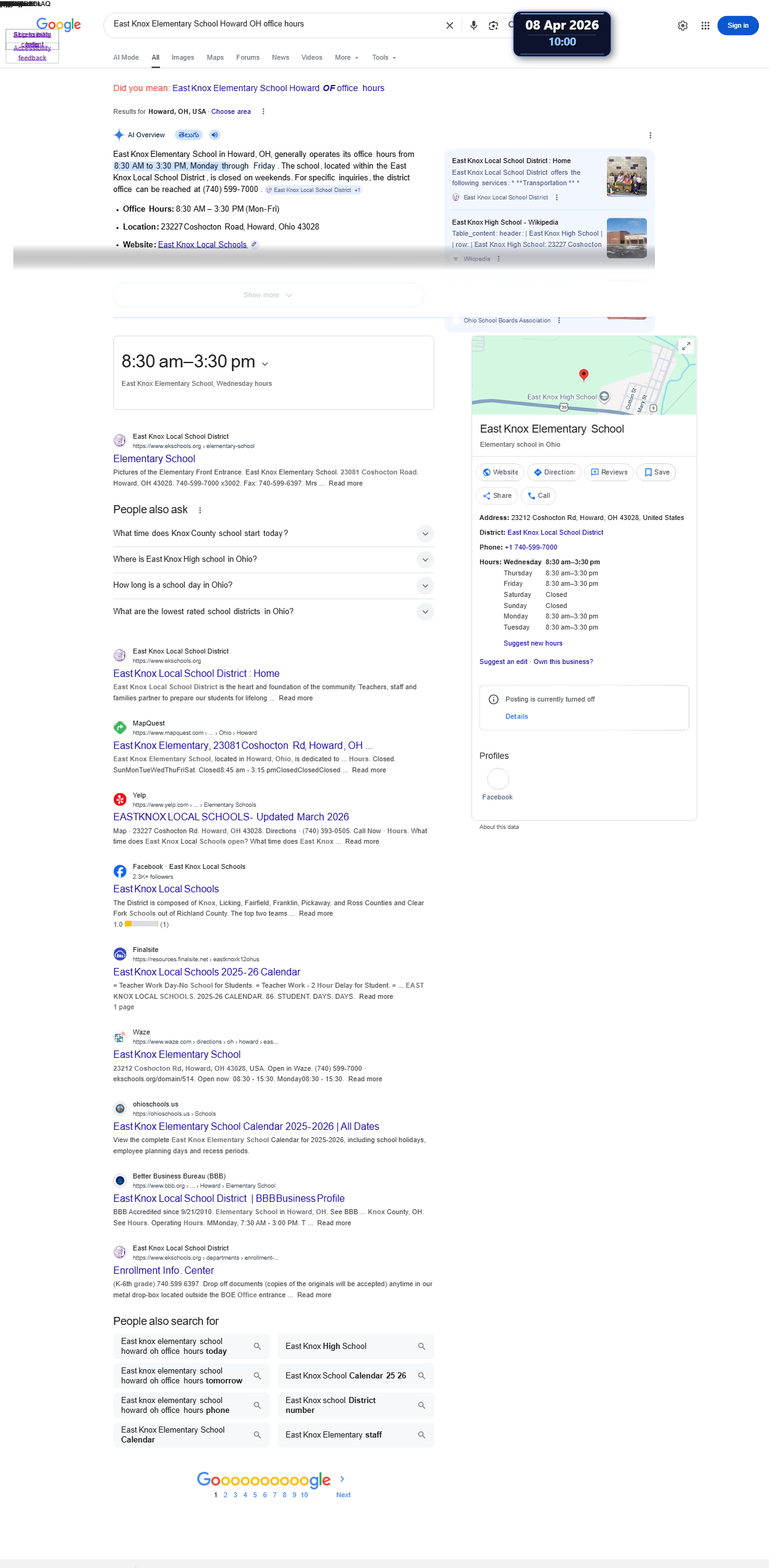Click the red map pin marker
Image resolution: width=778 pixels, height=1568 pixels.
584,374
